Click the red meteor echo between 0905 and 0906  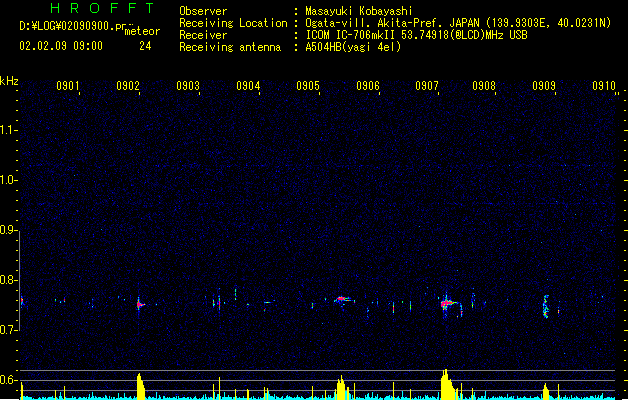tap(342, 299)
